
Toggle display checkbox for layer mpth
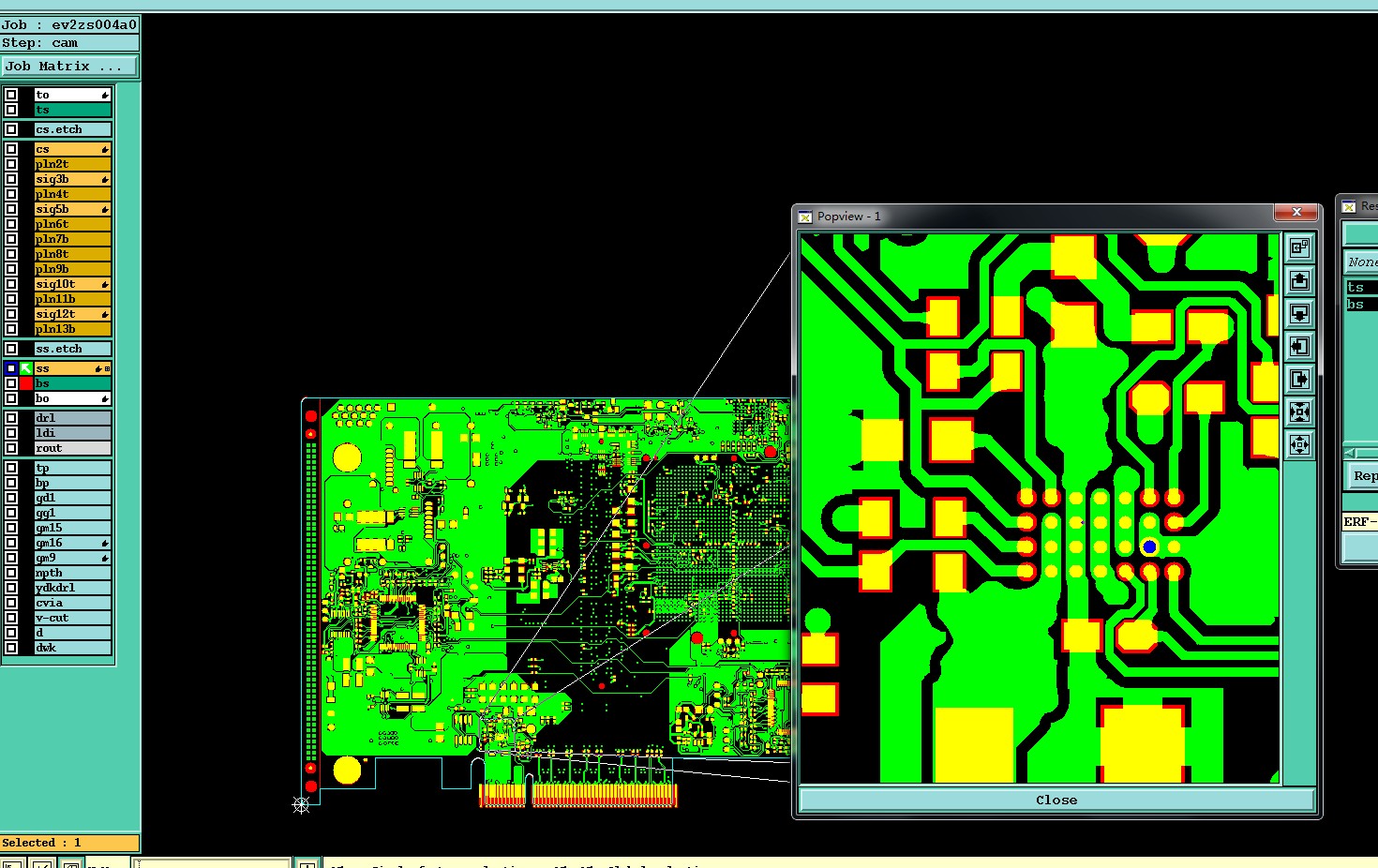point(11,573)
